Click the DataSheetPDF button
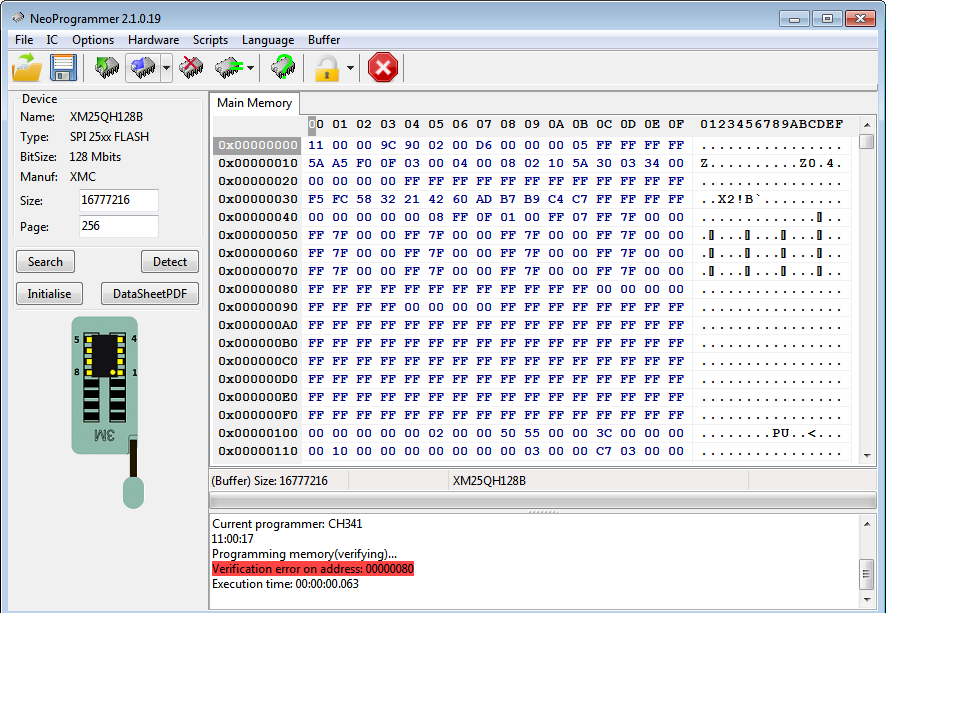 150,294
